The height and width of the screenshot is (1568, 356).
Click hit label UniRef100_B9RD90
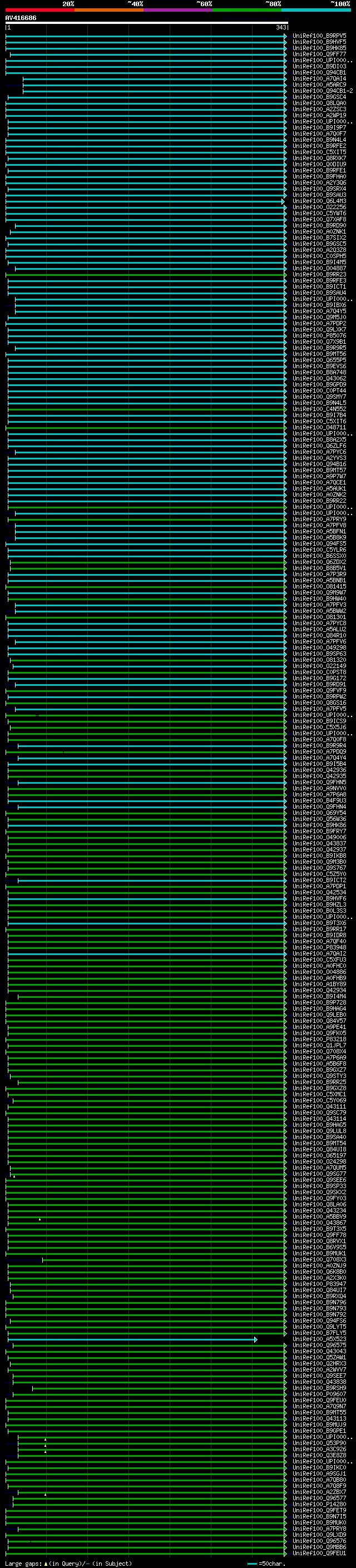pyautogui.click(x=319, y=225)
